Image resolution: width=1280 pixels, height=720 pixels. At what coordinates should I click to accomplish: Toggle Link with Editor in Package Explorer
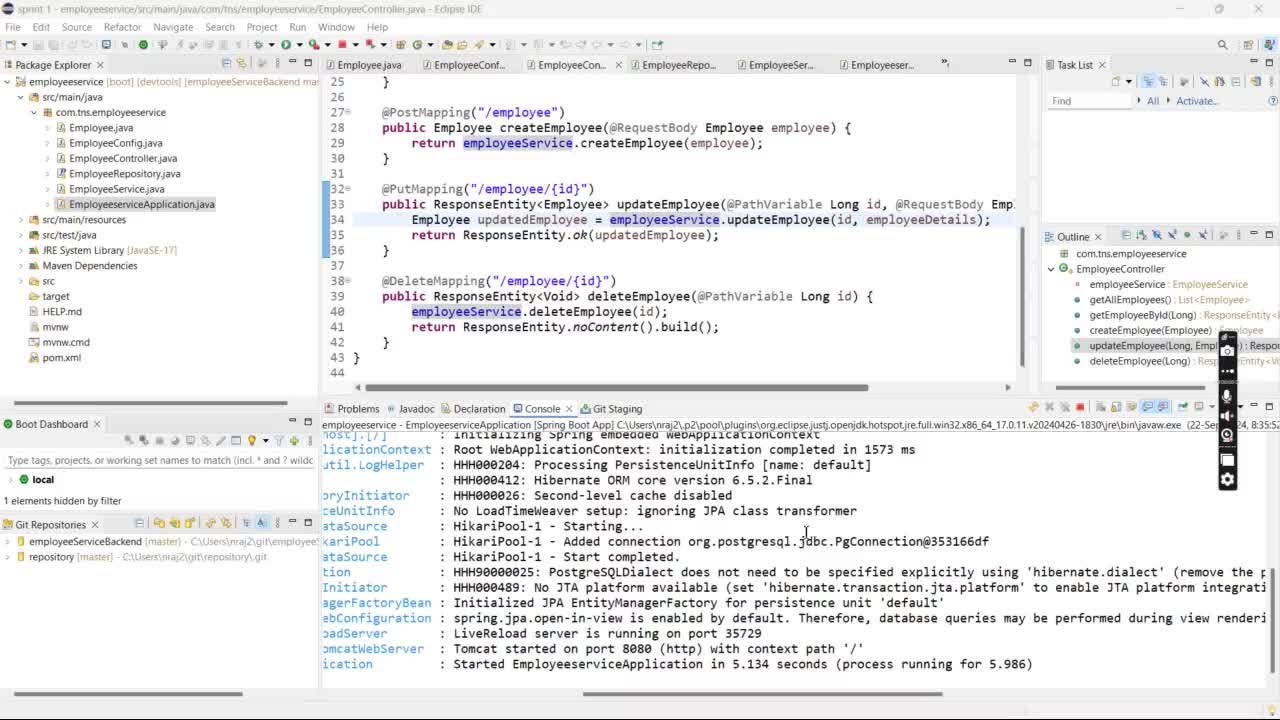point(241,64)
